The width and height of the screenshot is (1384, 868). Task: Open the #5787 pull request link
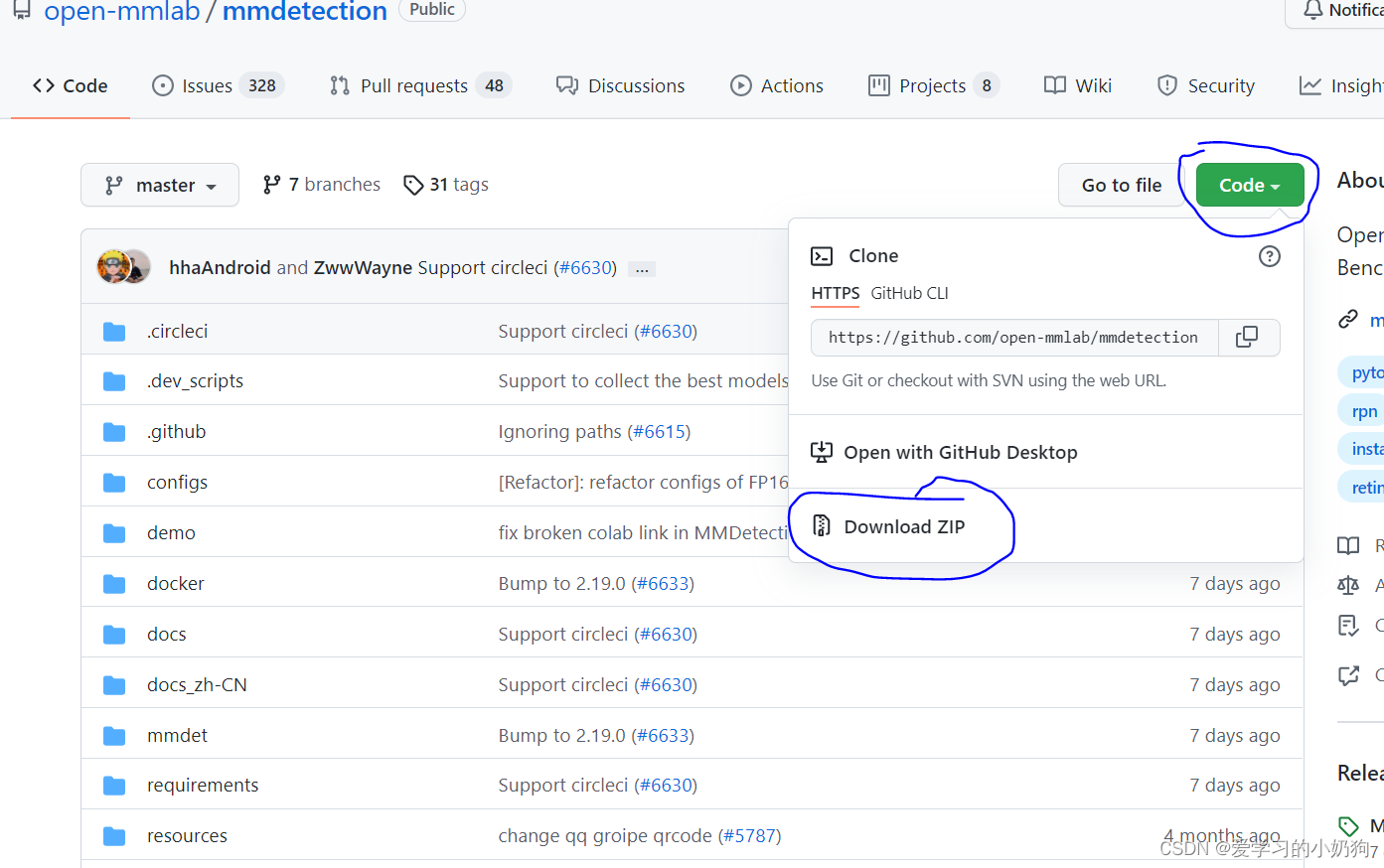[x=748, y=836]
